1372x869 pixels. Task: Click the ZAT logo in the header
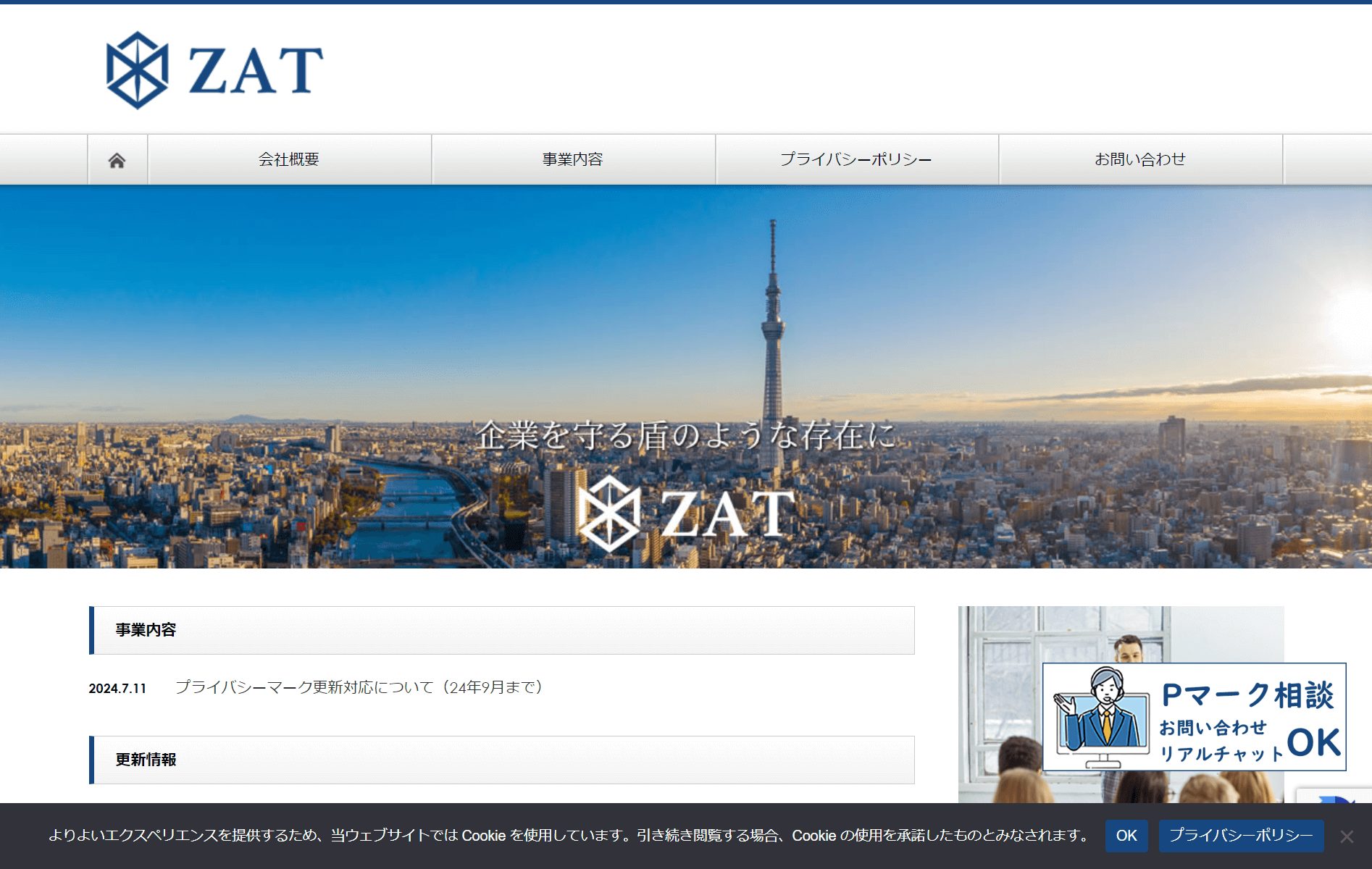click(x=214, y=70)
